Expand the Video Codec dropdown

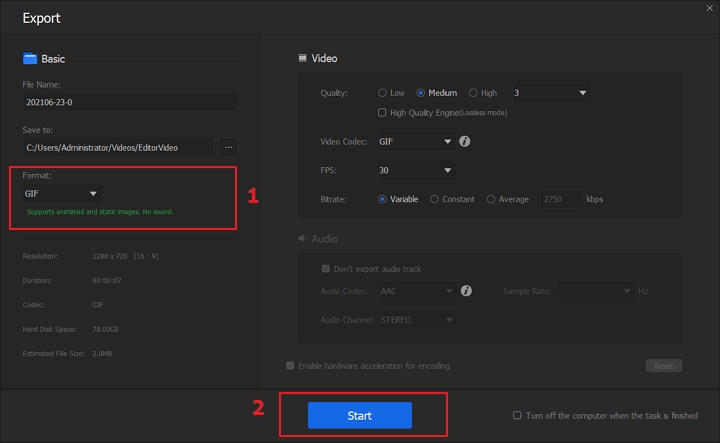416,142
